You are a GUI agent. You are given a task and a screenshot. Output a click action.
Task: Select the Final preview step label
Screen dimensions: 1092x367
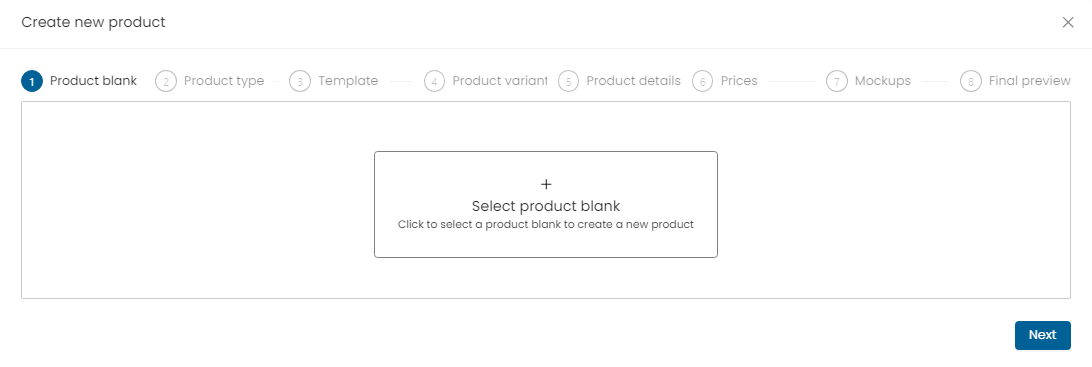point(1029,81)
